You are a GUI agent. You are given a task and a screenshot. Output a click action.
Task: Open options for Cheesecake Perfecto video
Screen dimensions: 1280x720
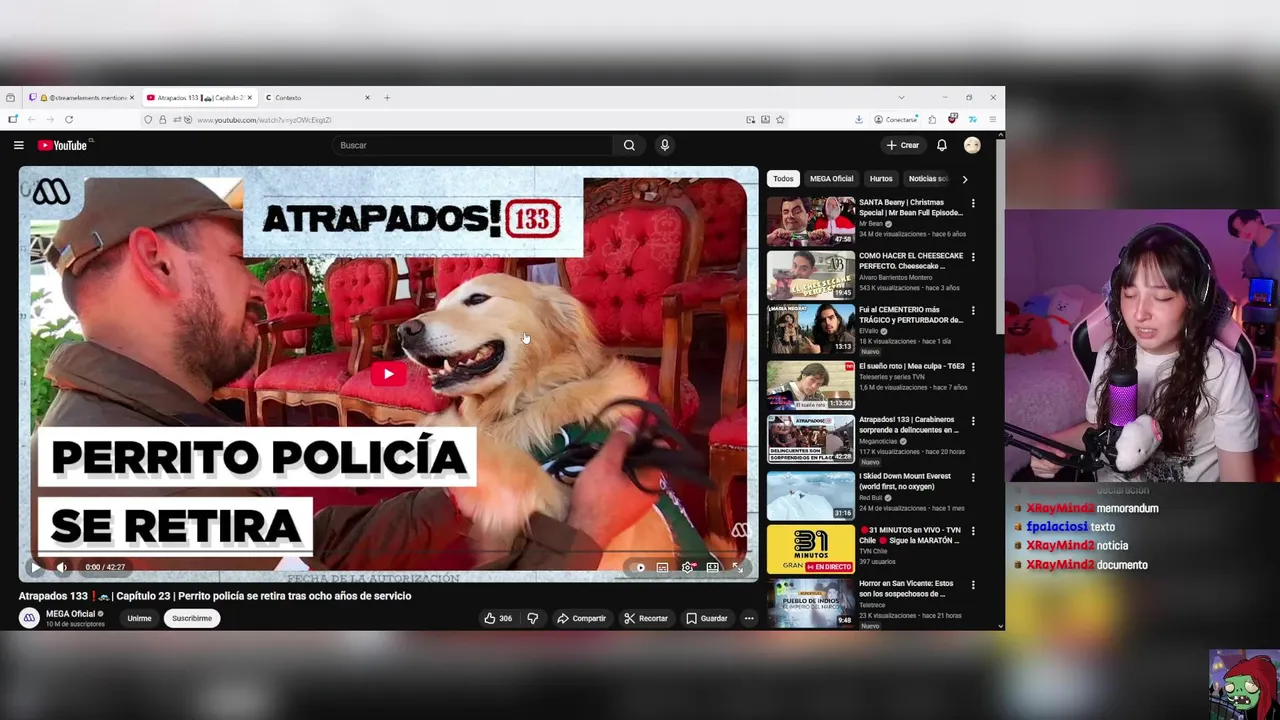click(x=973, y=257)
